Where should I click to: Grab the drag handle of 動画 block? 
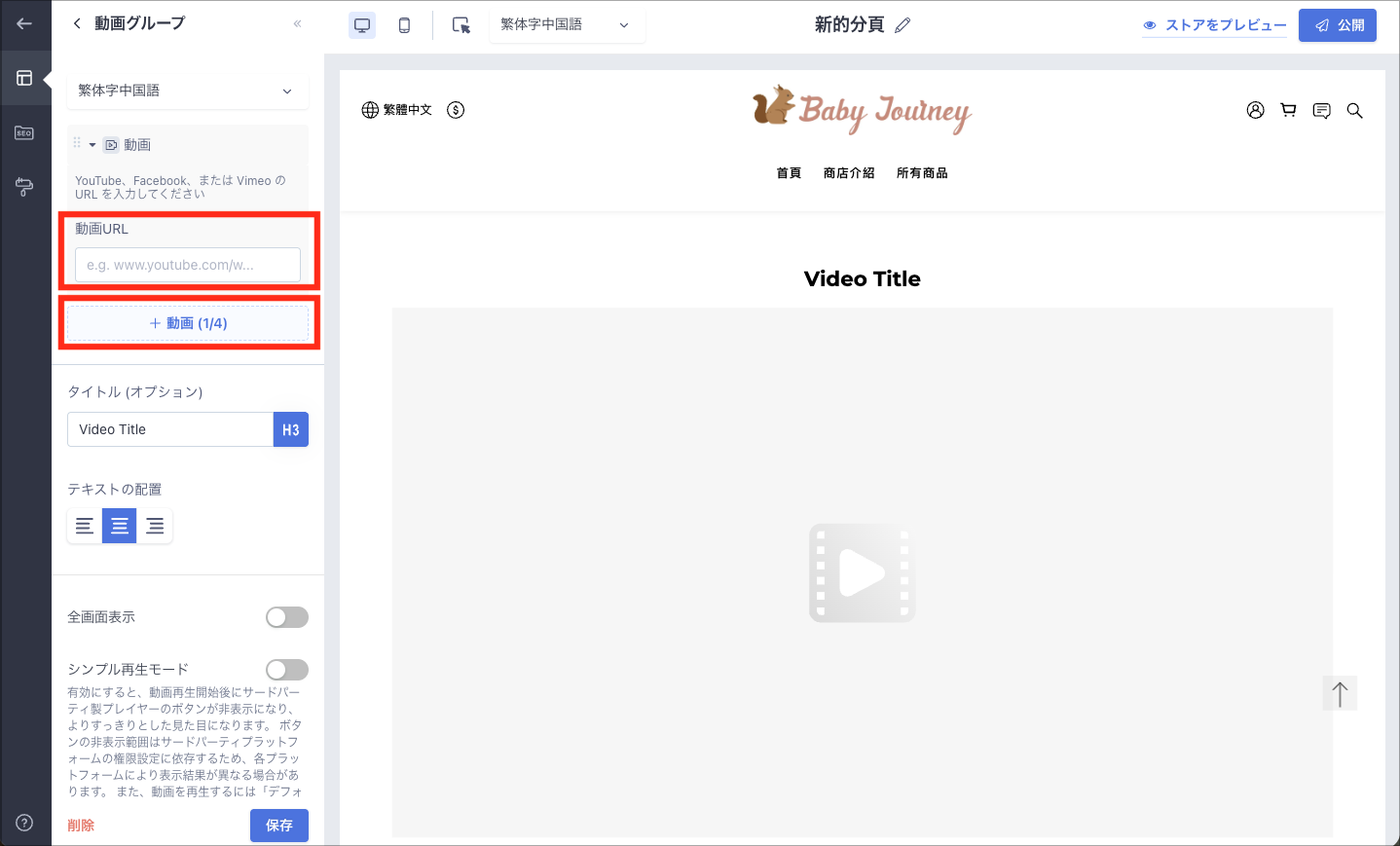coord(77,143)
